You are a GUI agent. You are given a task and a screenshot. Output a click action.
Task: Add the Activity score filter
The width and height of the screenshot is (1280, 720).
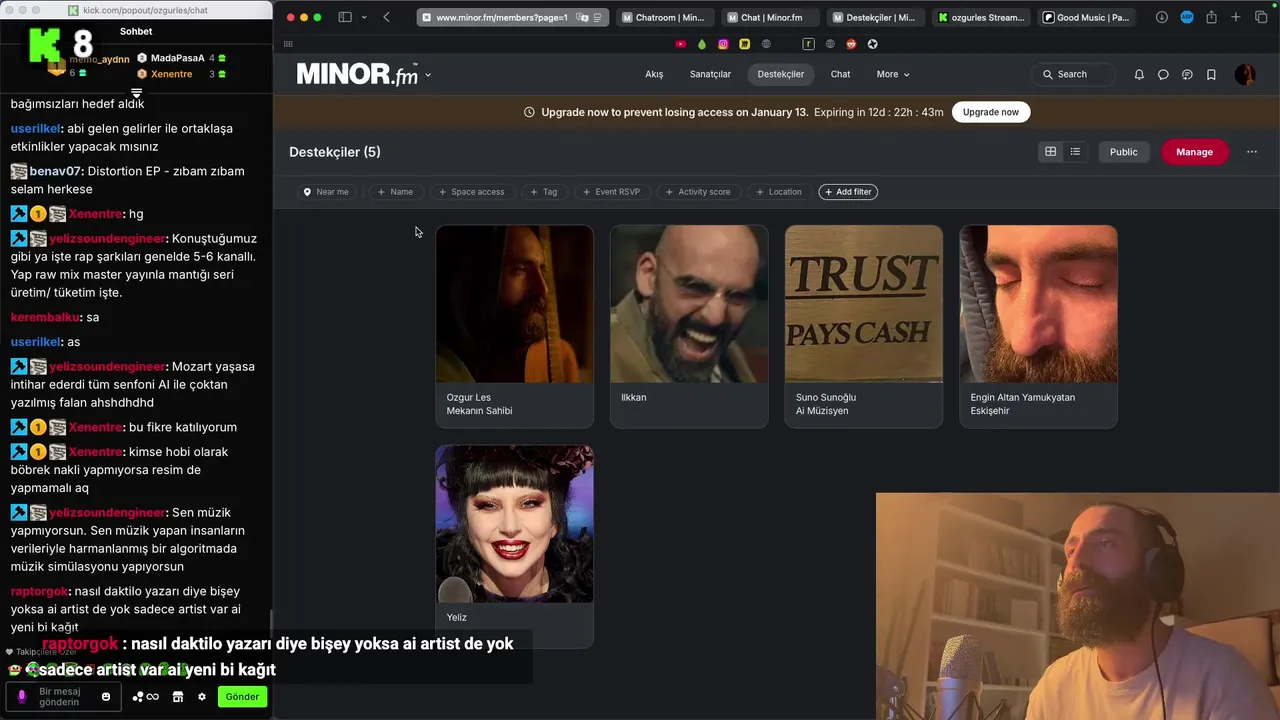698,192
